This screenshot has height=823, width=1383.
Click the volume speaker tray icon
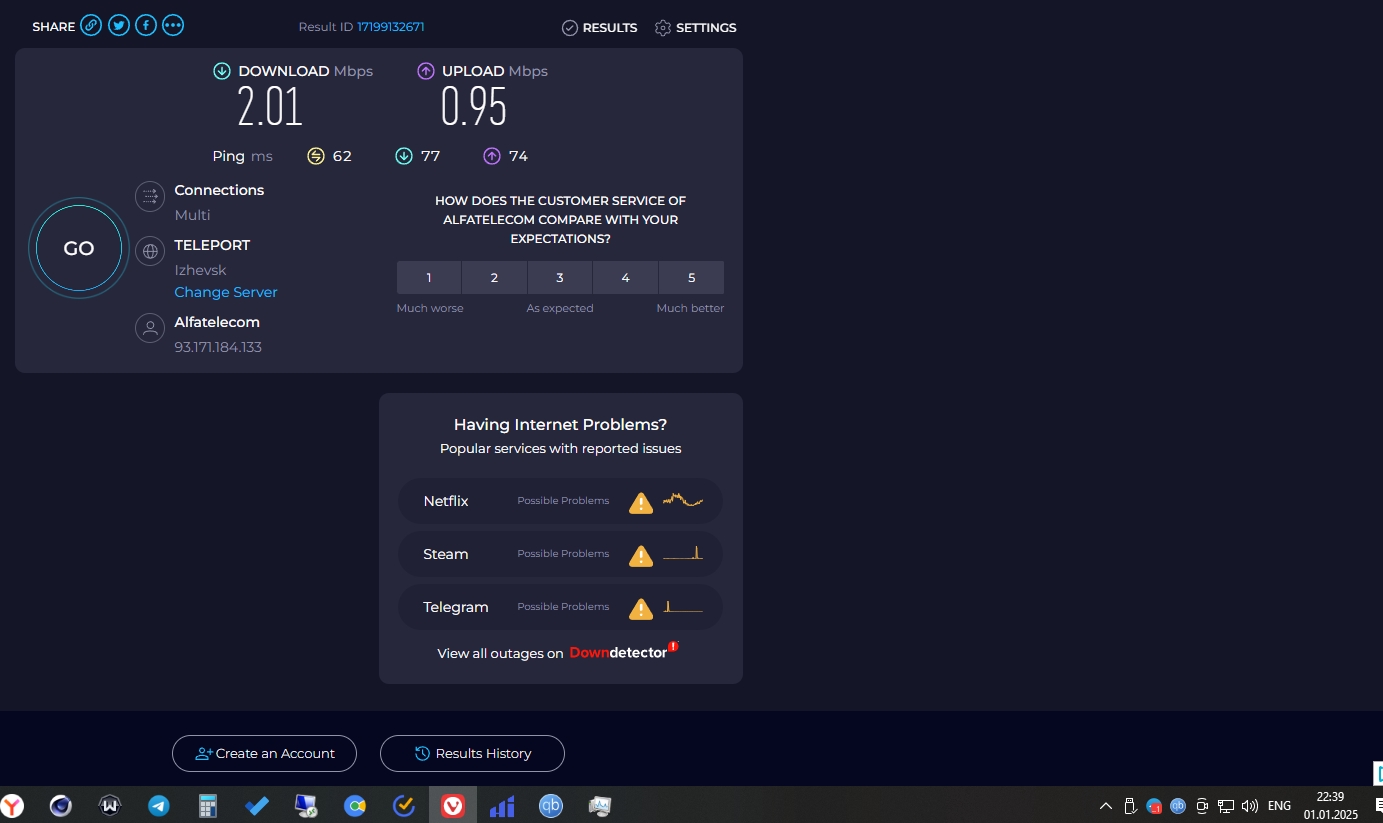tap(1249, 805)
